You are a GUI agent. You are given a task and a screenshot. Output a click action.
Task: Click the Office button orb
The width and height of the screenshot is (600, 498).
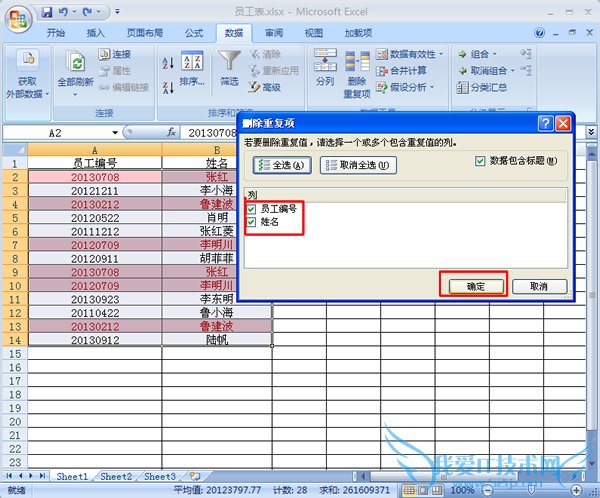coord(18,19)
